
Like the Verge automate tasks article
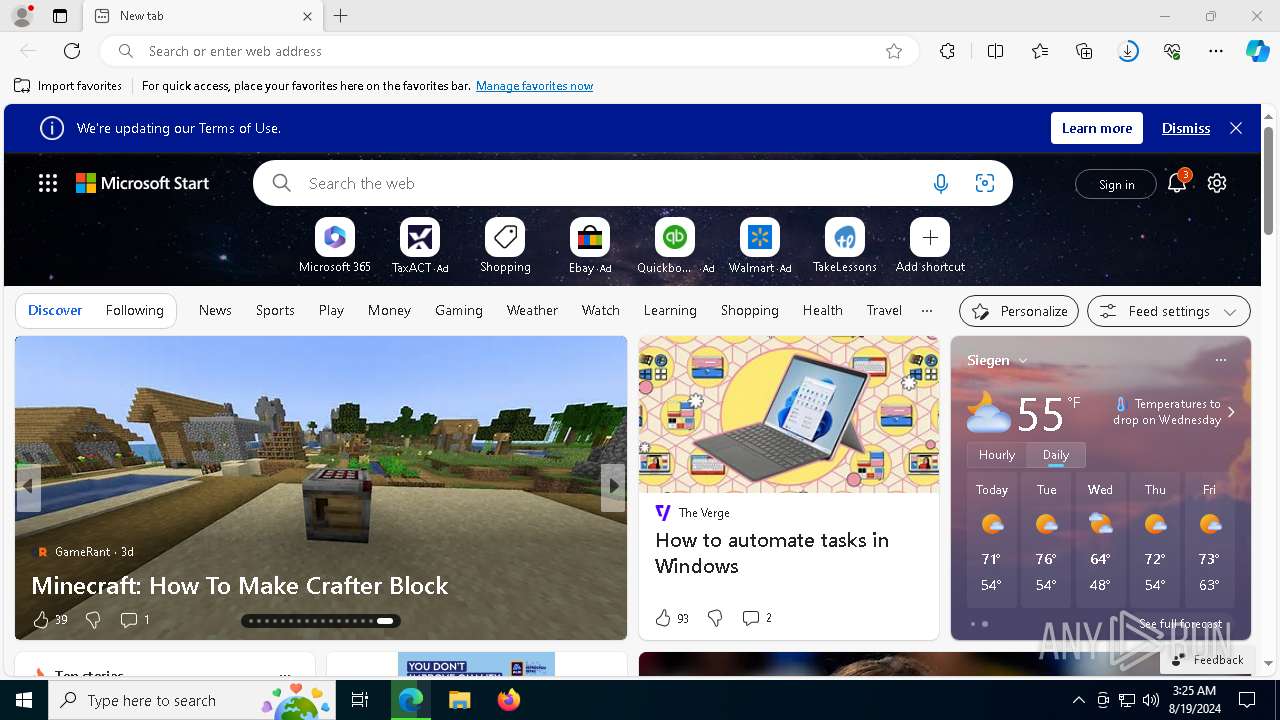pyautogui.click(x=663, y=618)
